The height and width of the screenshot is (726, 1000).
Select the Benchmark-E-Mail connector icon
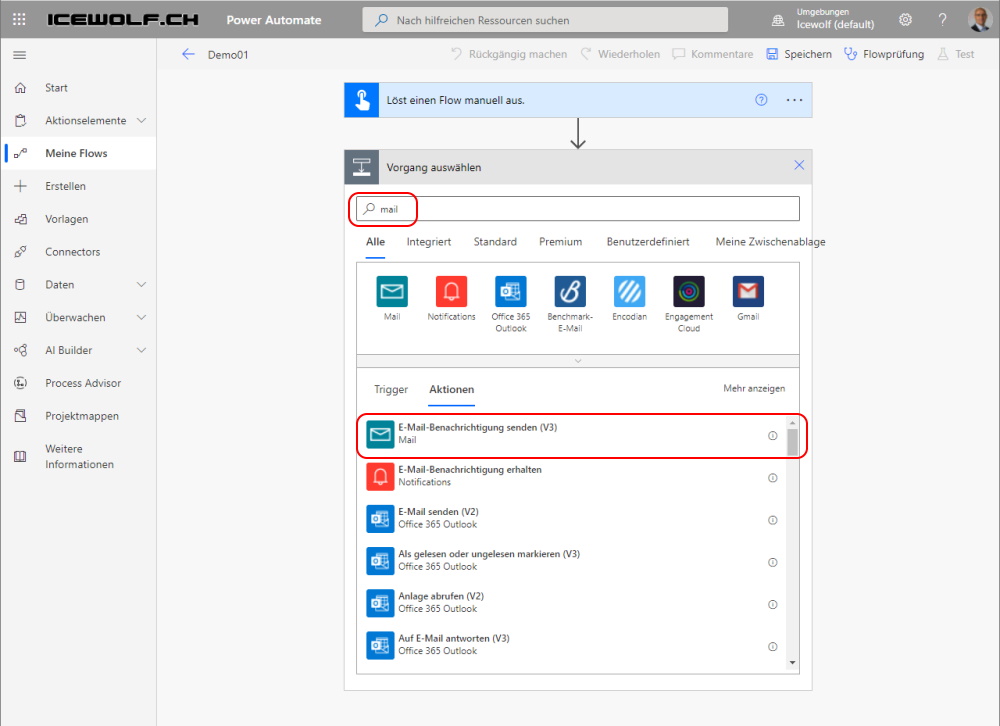click(x=570, y=292)
